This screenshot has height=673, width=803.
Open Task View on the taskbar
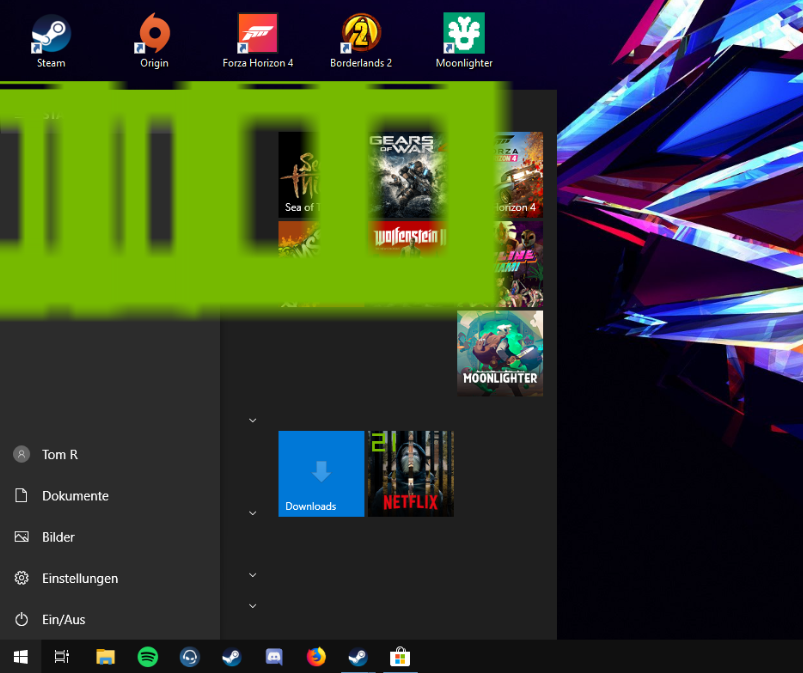pos(62,657)
